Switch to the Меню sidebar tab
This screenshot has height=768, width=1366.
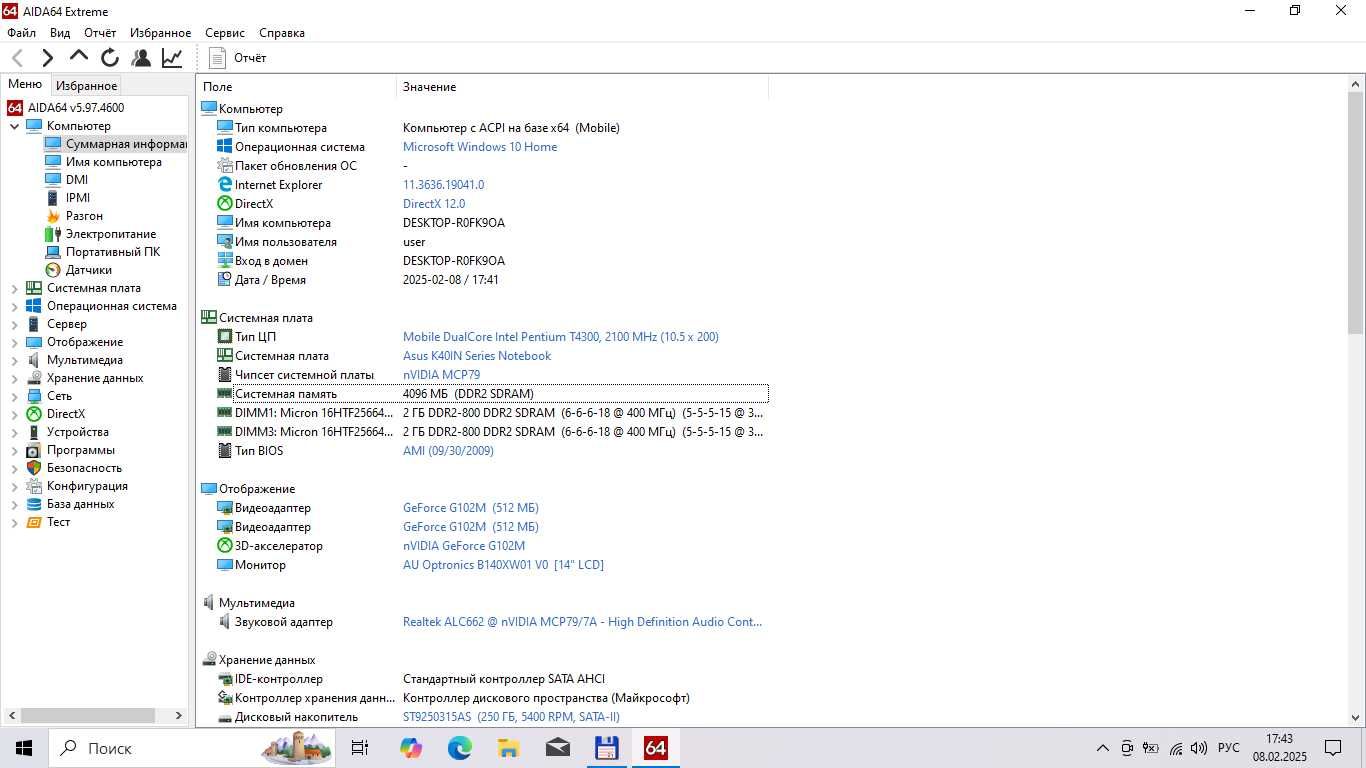pyautogui.click(x=25, y=85)
